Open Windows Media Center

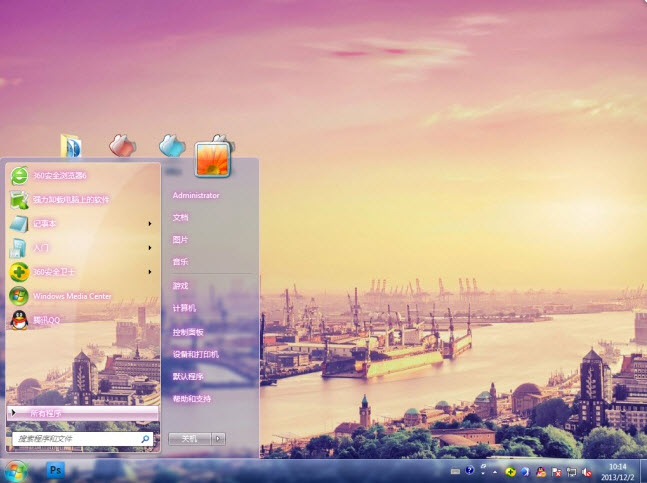[x=83, y=296]
